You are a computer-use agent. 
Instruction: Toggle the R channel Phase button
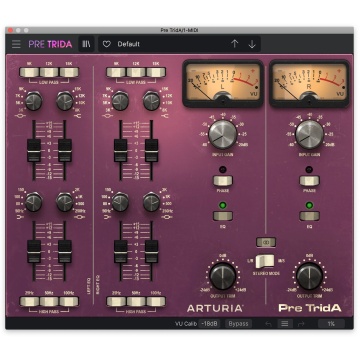[x=309, y=181]
